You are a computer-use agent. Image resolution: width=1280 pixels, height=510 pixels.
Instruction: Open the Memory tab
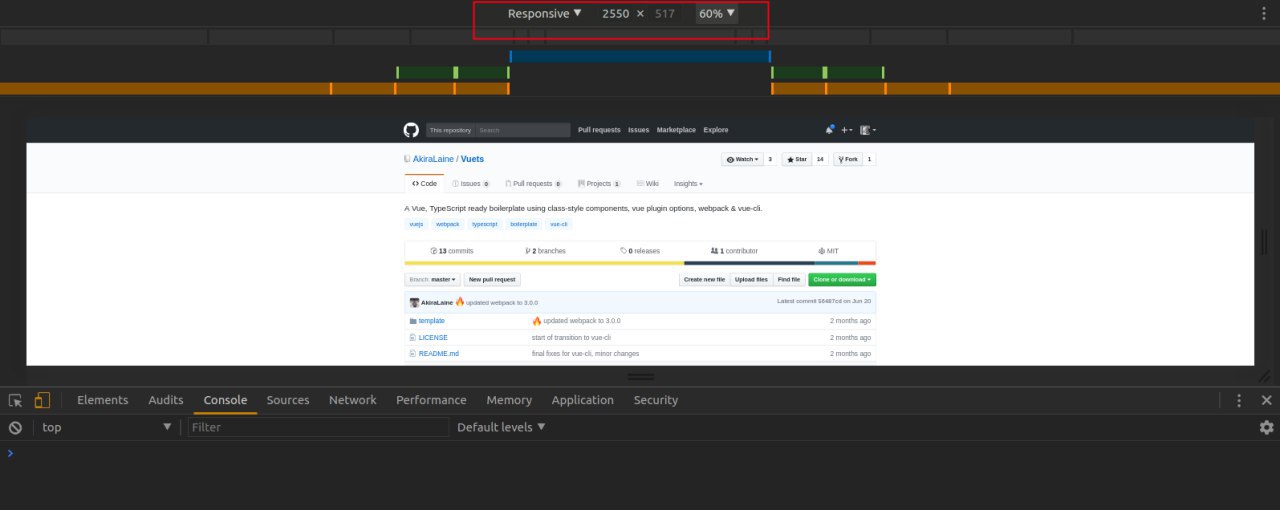(509, 400)
